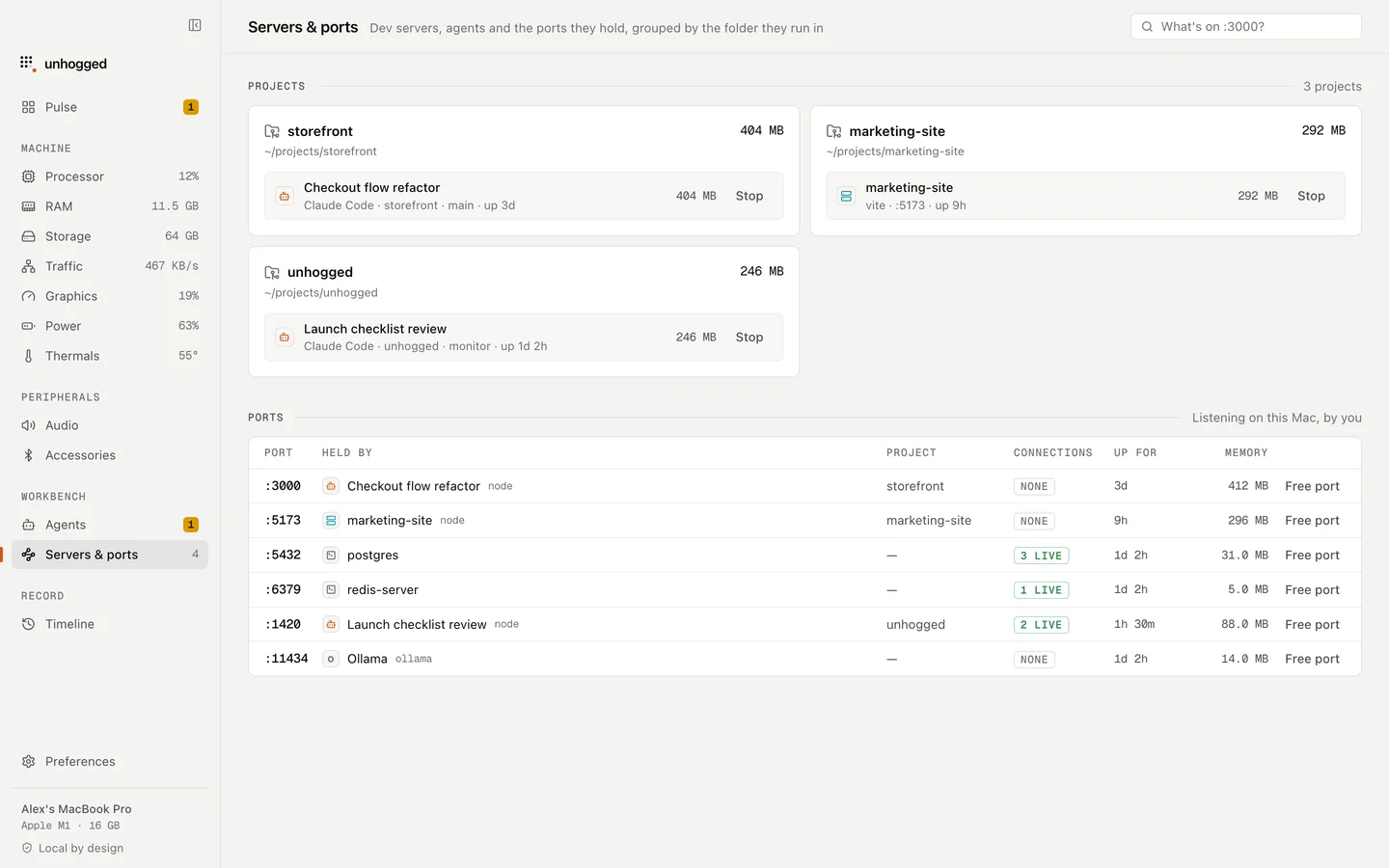Click the Graphics gauge icon
The height and width of the screenshot is (868, 1389).
(29, 296)
